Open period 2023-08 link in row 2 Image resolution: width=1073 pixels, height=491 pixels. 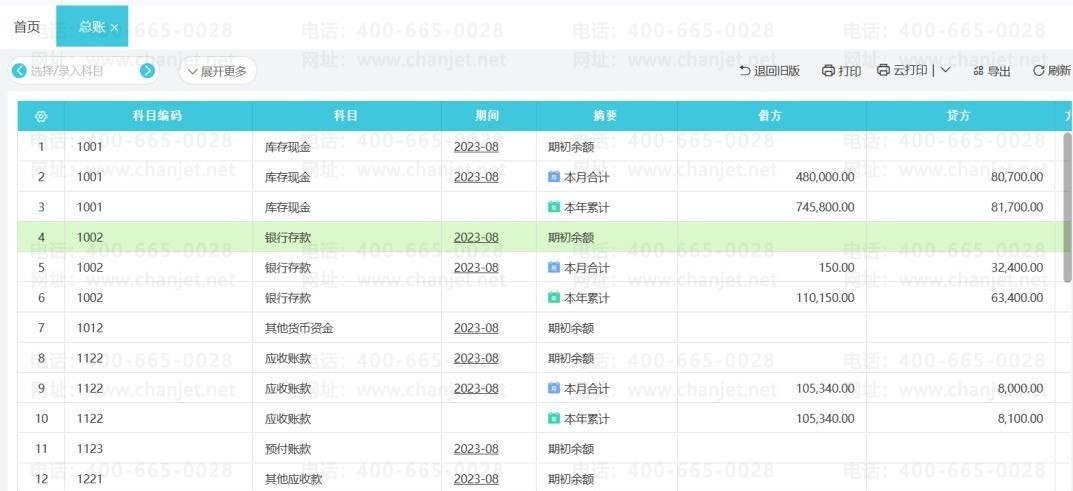point(476,176)
